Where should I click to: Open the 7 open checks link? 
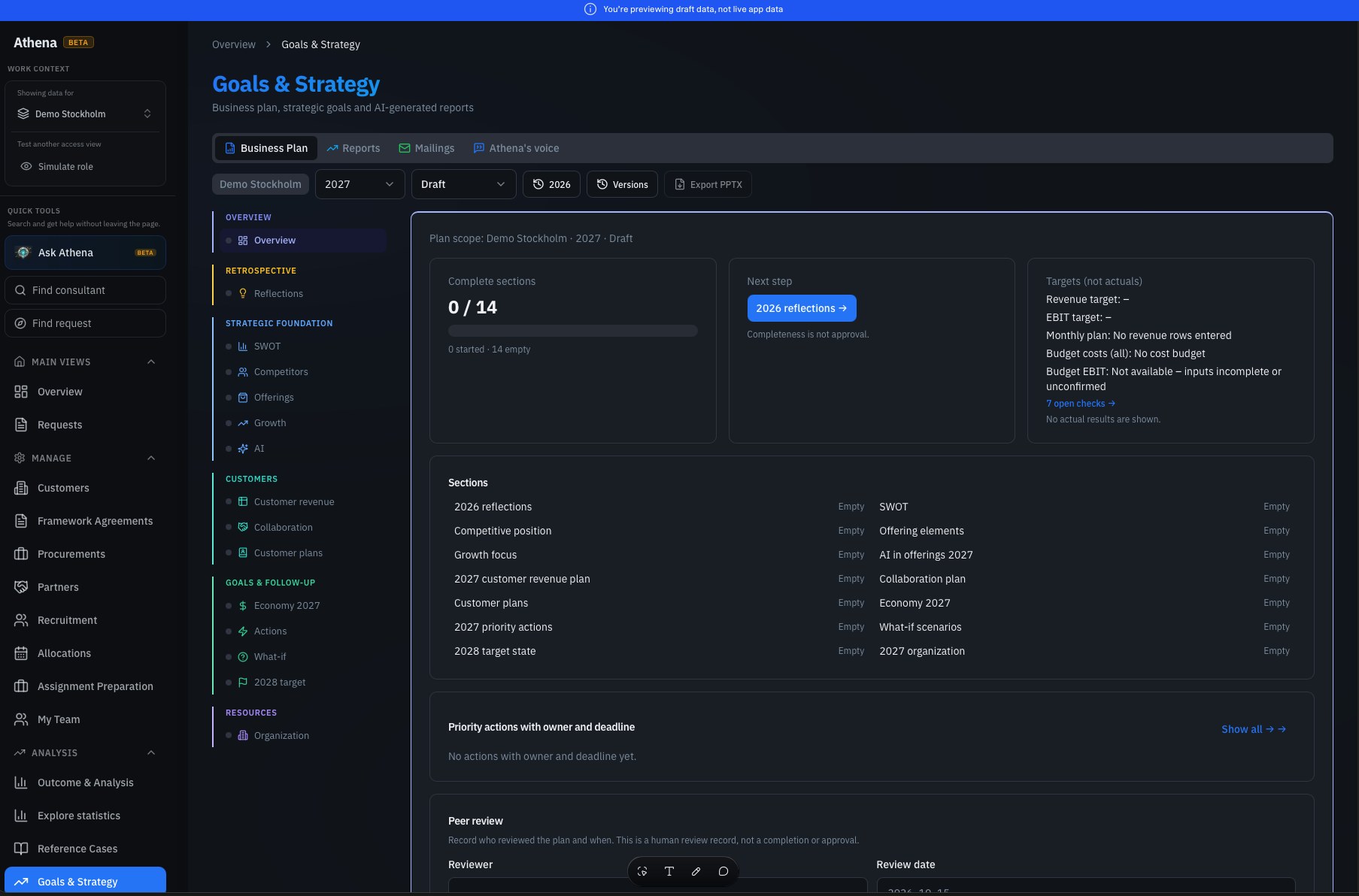(x=1081, y=404)
